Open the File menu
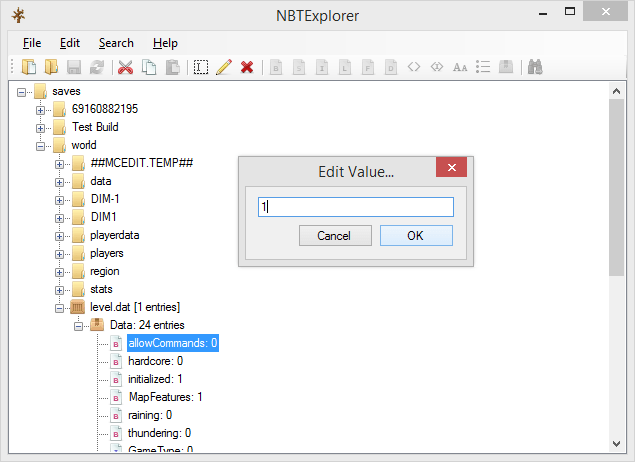 [x=32, y=43]
